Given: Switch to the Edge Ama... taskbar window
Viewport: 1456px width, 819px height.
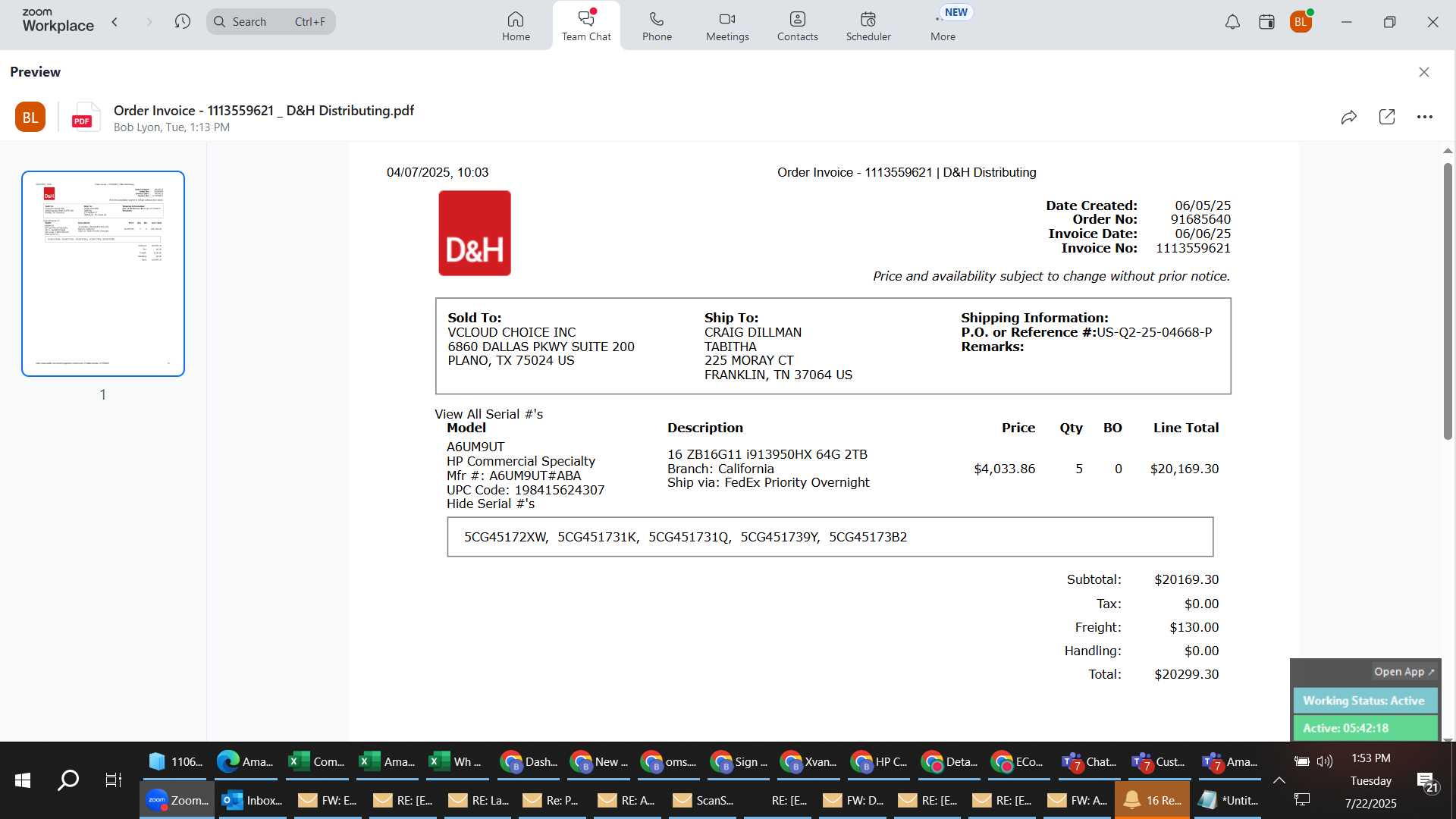Looking at the screenshot, I should coord(245,761).
